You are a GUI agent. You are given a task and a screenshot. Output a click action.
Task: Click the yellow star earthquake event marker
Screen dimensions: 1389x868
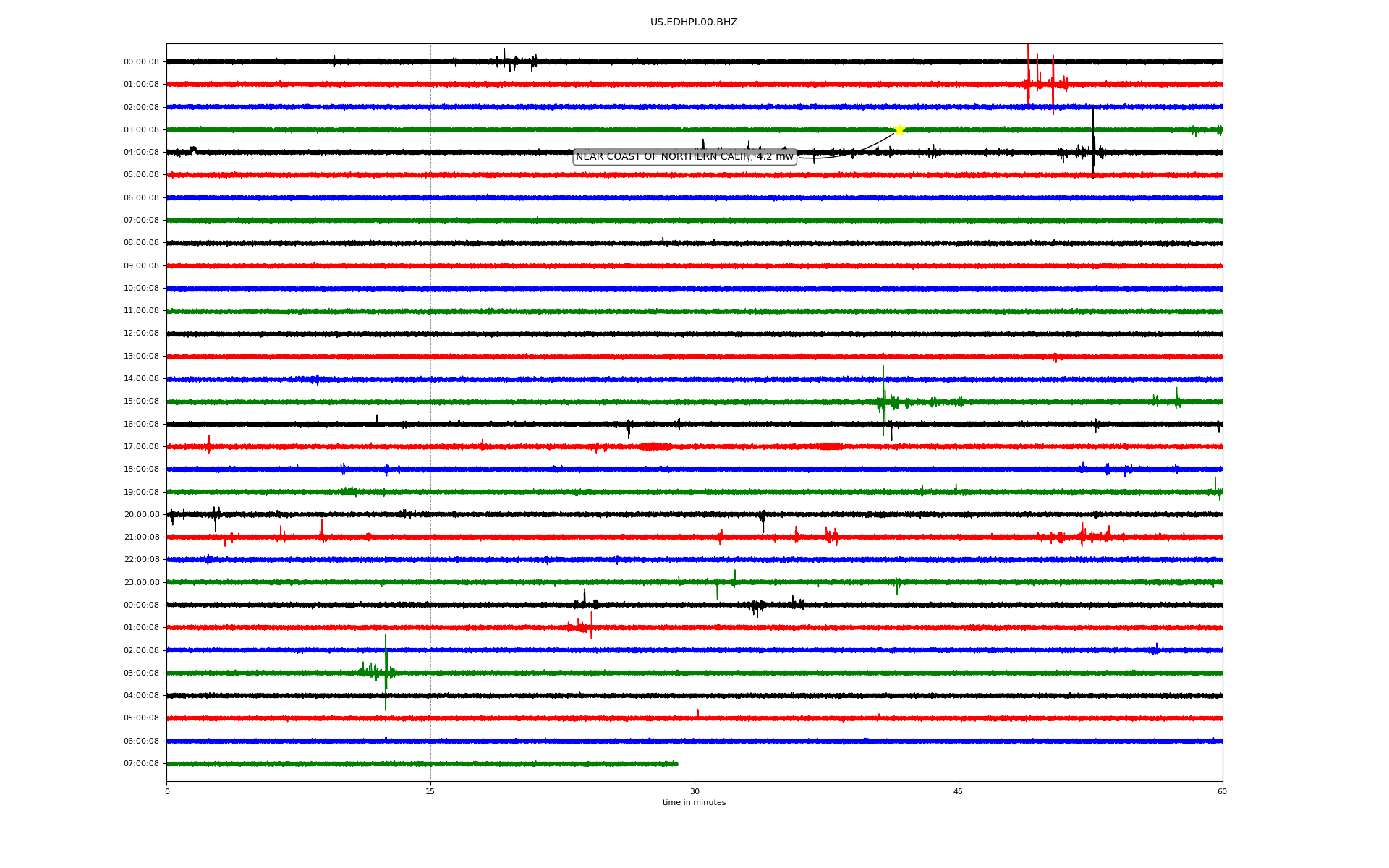click(x=899, y=129)
